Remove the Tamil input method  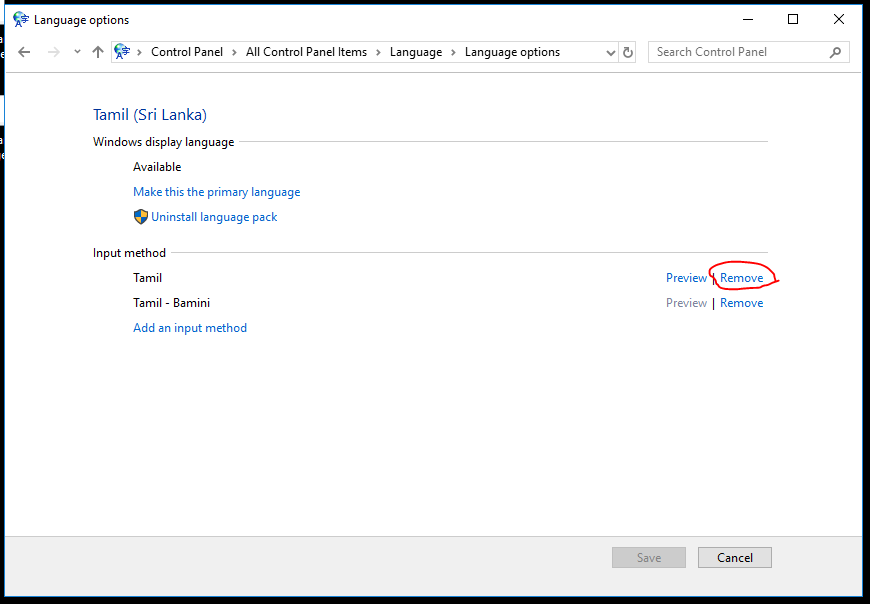[741, 278]
